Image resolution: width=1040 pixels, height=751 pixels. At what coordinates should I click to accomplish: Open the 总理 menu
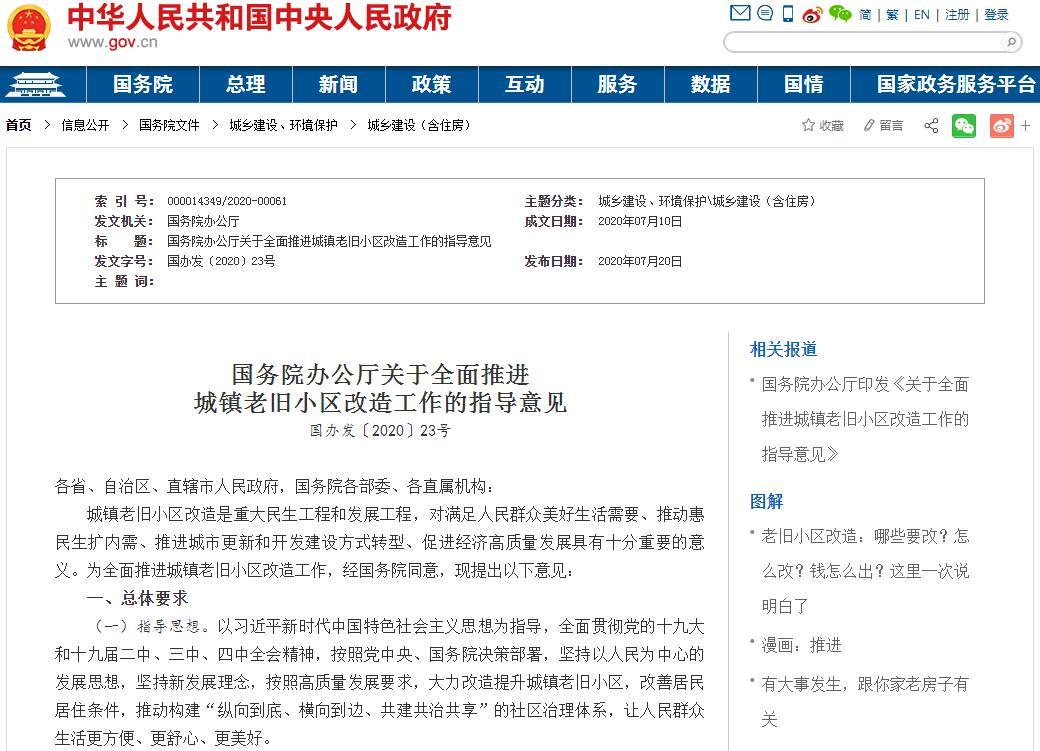click(x=245, y=84)
